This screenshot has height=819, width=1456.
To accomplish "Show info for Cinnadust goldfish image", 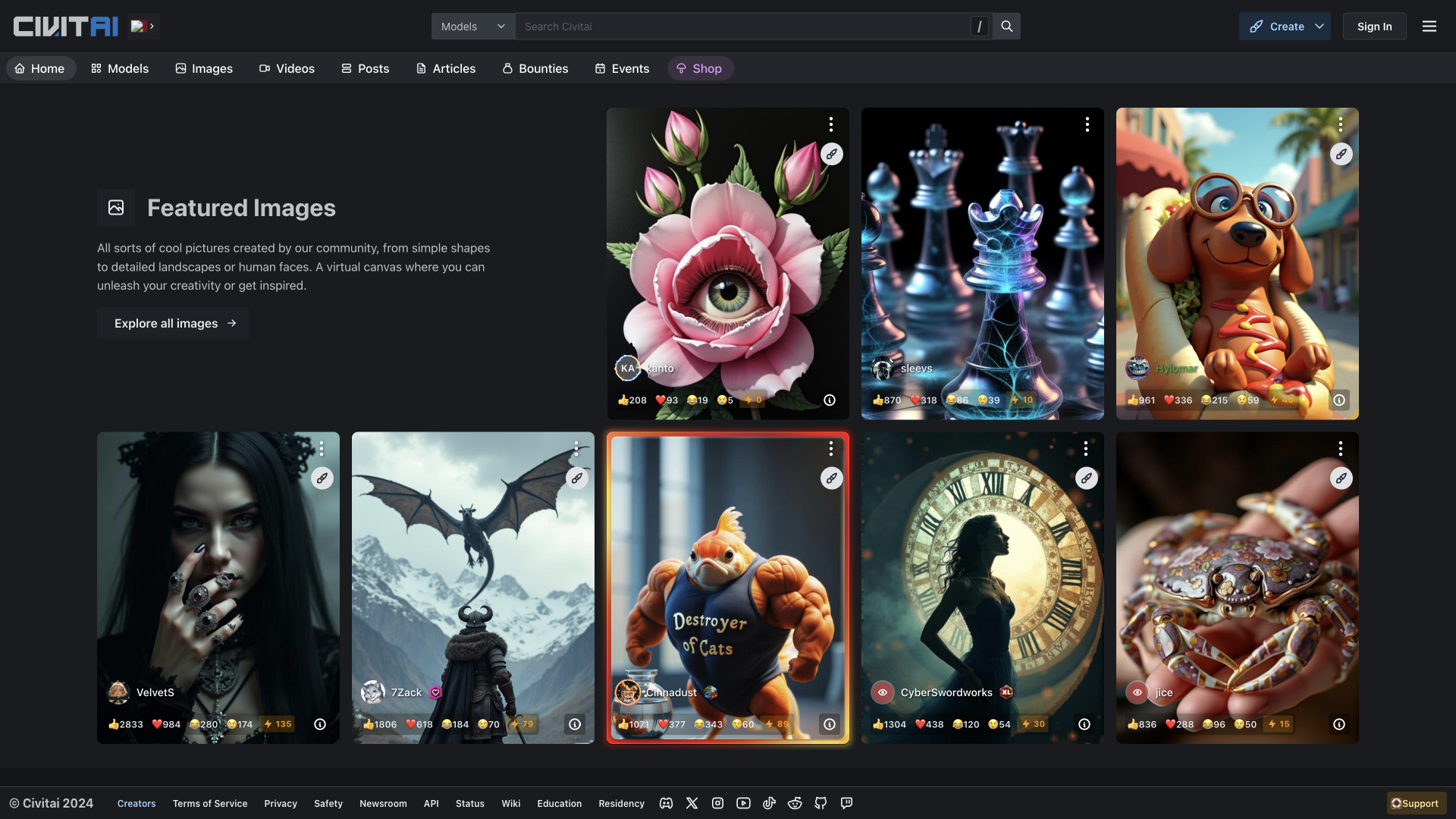I will pyautogui.click(x=830, y=724).
